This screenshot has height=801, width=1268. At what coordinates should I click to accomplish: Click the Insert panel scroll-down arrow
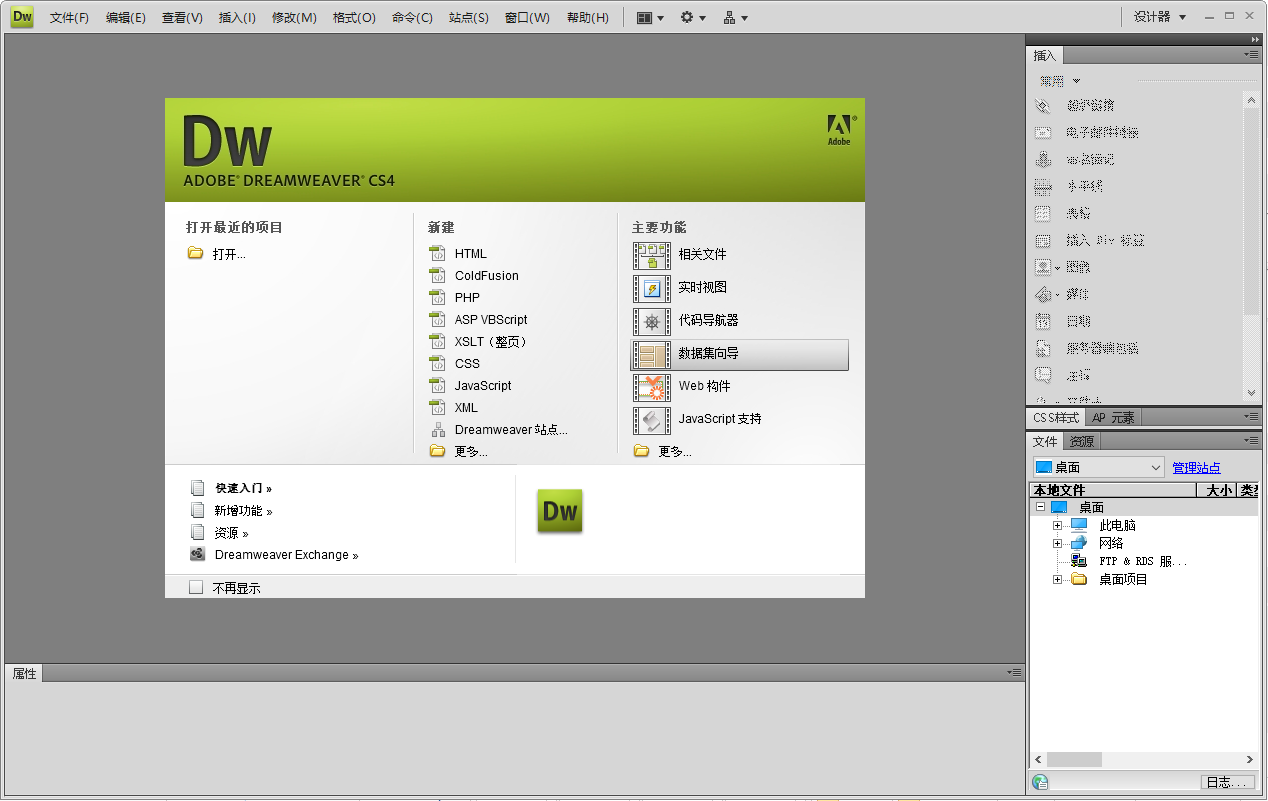1251,393
